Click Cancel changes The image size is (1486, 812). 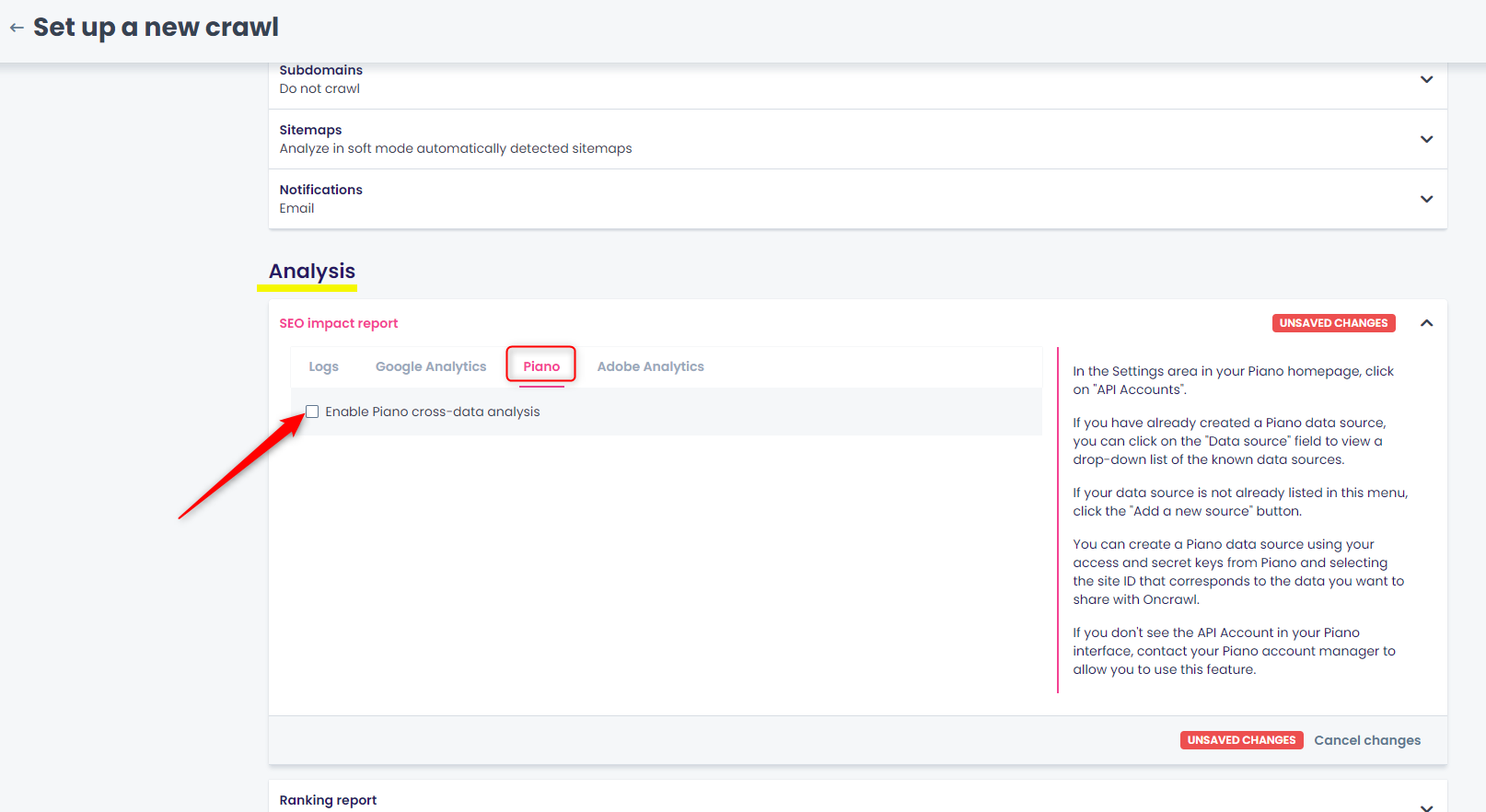point(1366,740)
